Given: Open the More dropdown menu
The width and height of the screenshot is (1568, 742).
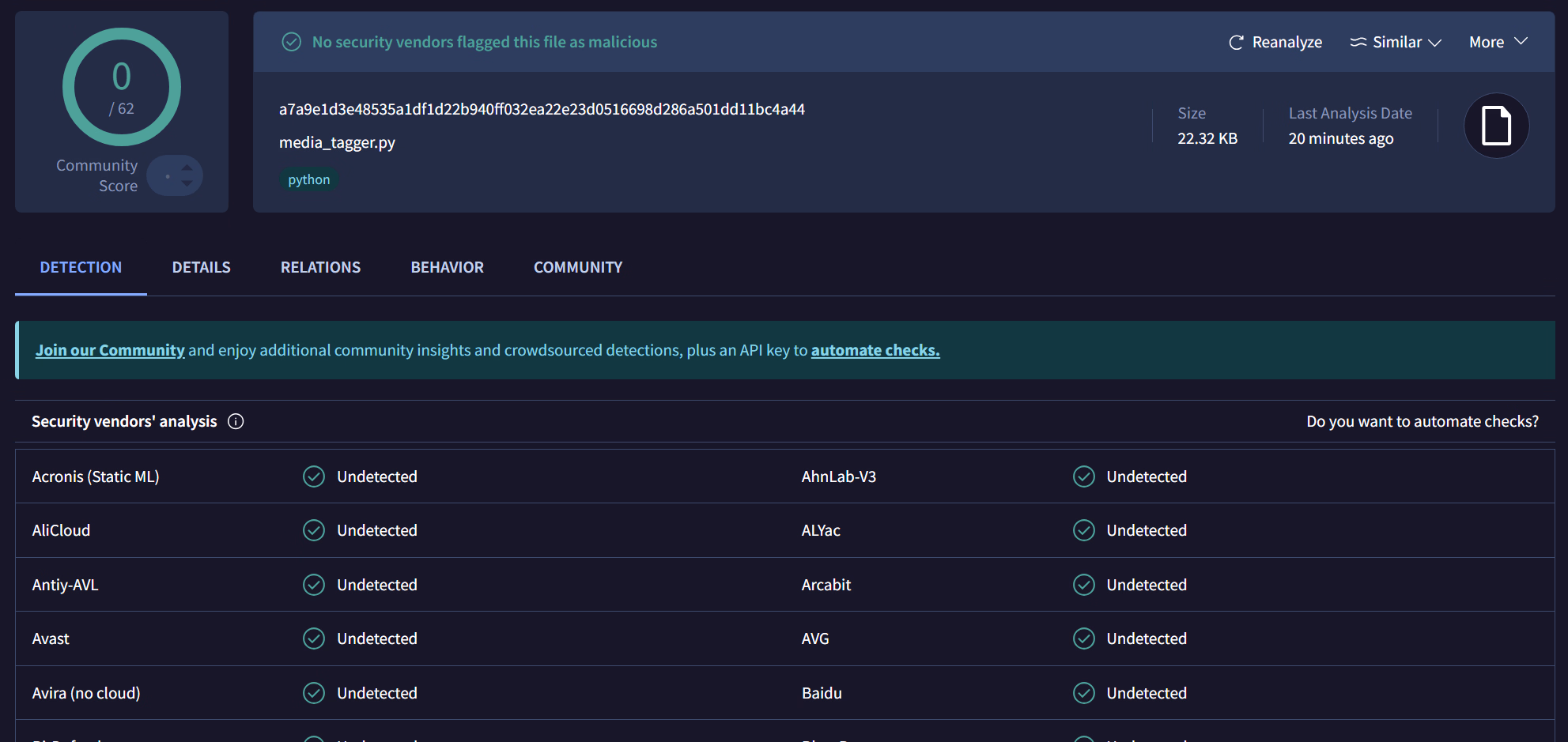Looking at the screenshot, I should click(1498, 43).
